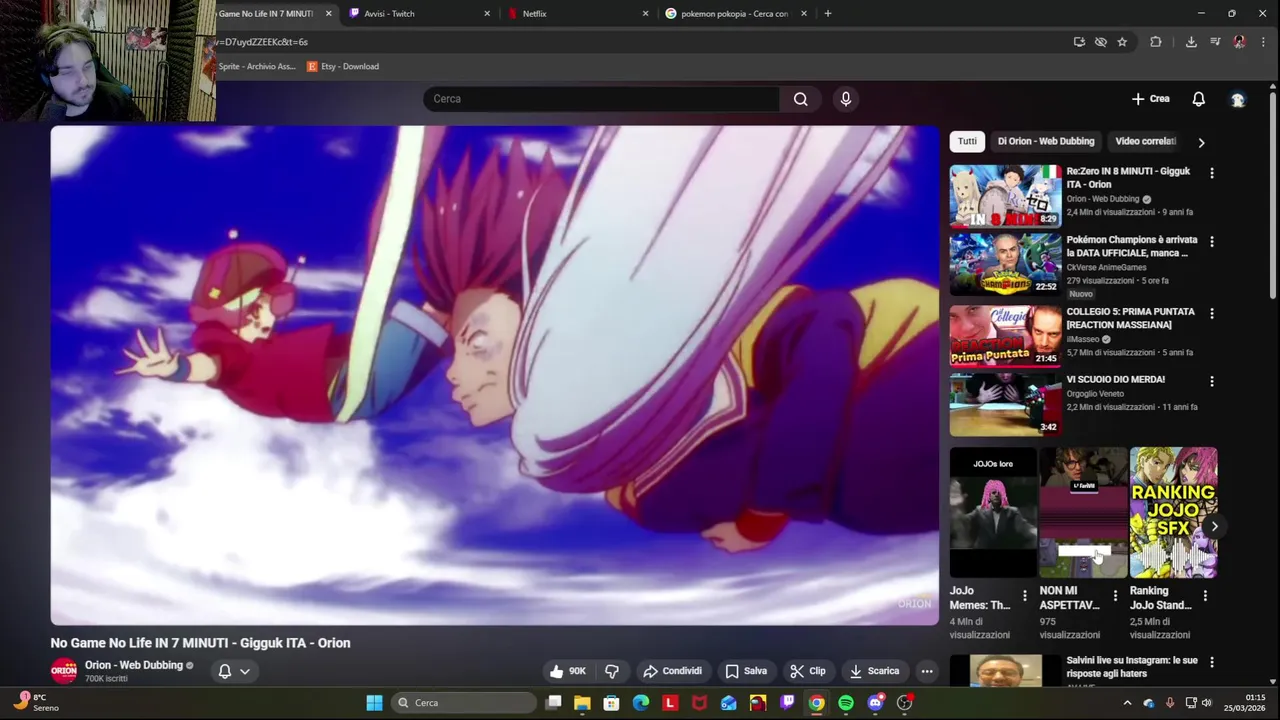Select the Tutti filter chip

coord(967,141)
